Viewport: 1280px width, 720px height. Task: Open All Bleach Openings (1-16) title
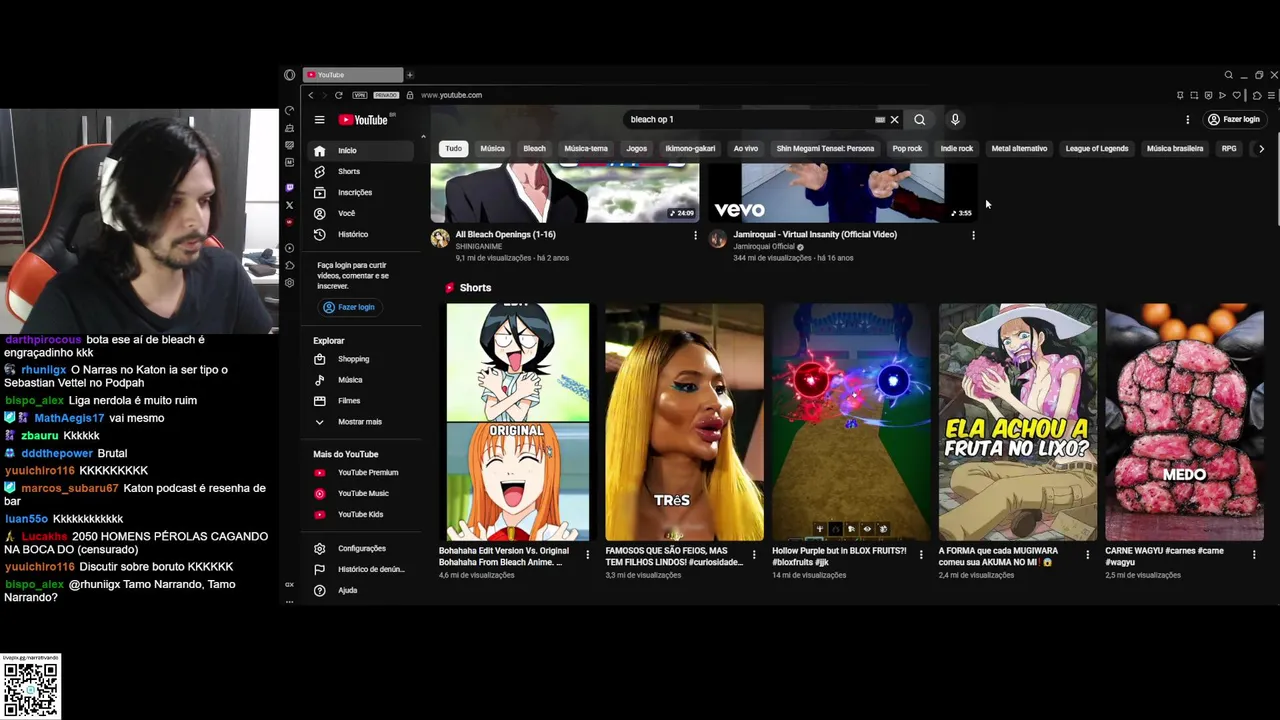(x=506, y=235)
